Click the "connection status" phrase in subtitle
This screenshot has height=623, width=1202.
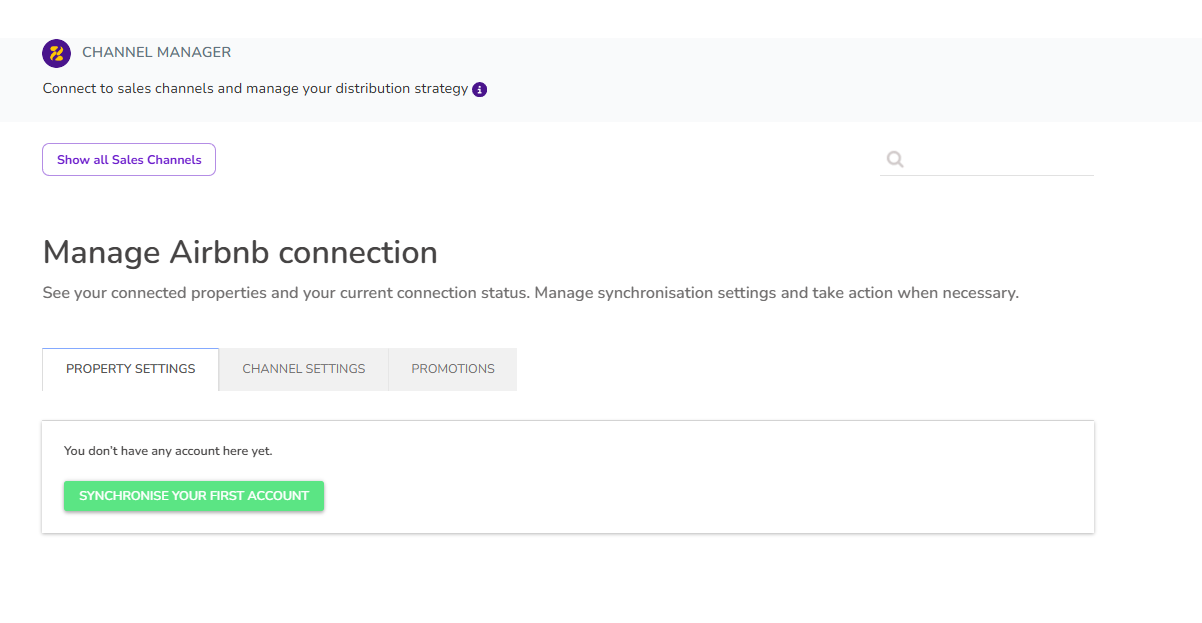tap(468, 294)
